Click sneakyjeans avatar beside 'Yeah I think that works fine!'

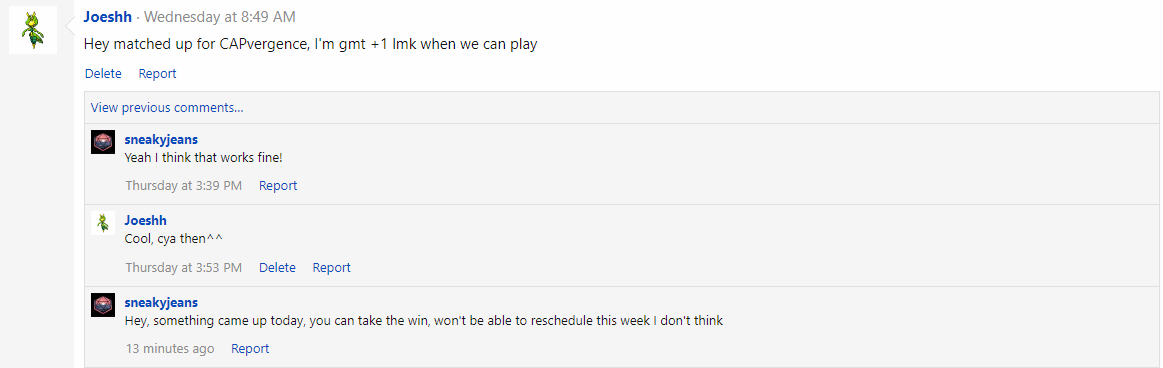[102, 142]
